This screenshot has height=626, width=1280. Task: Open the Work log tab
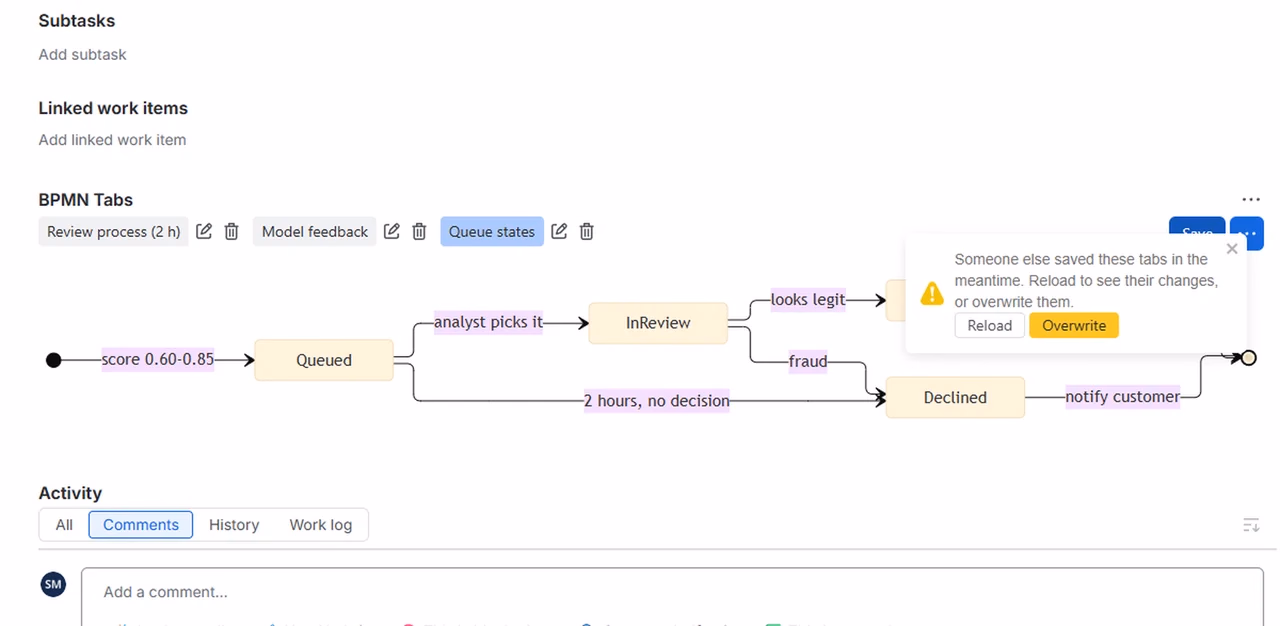coord(321,525)
